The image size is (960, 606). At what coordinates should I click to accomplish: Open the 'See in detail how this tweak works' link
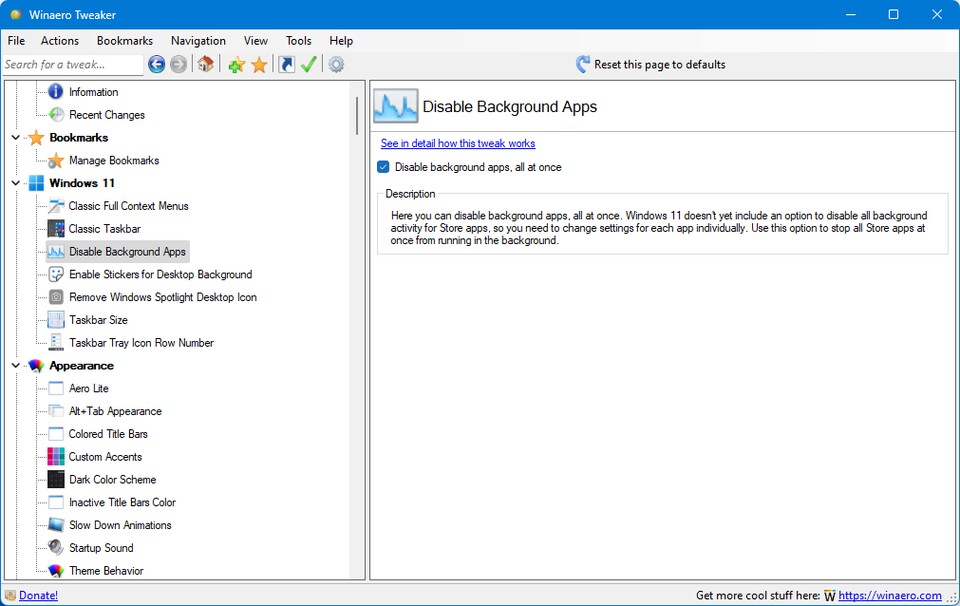458,144
